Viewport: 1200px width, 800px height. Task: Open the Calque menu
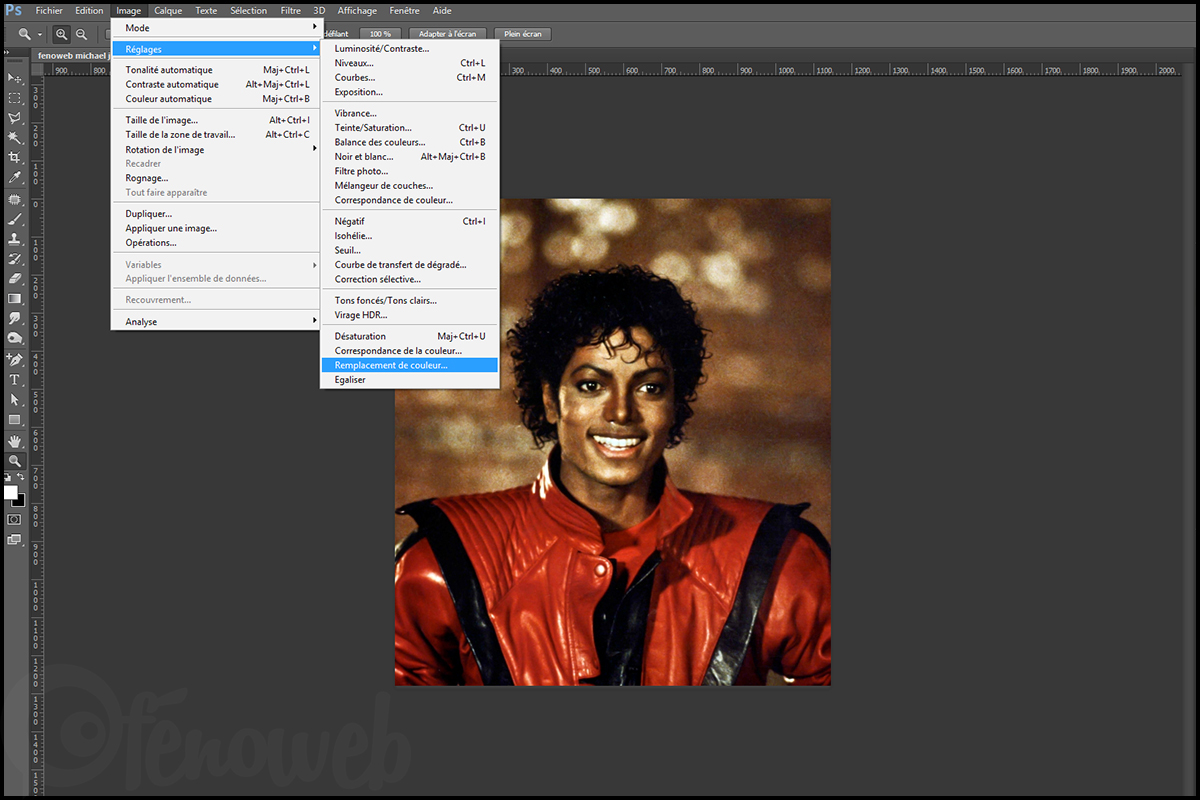click(x=168, y=11)
